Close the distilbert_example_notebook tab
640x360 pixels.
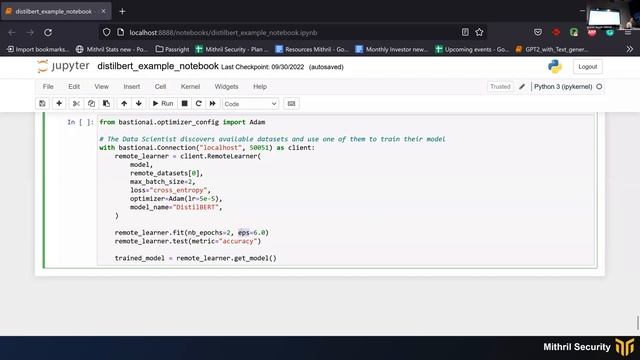[x=103, y=11]
